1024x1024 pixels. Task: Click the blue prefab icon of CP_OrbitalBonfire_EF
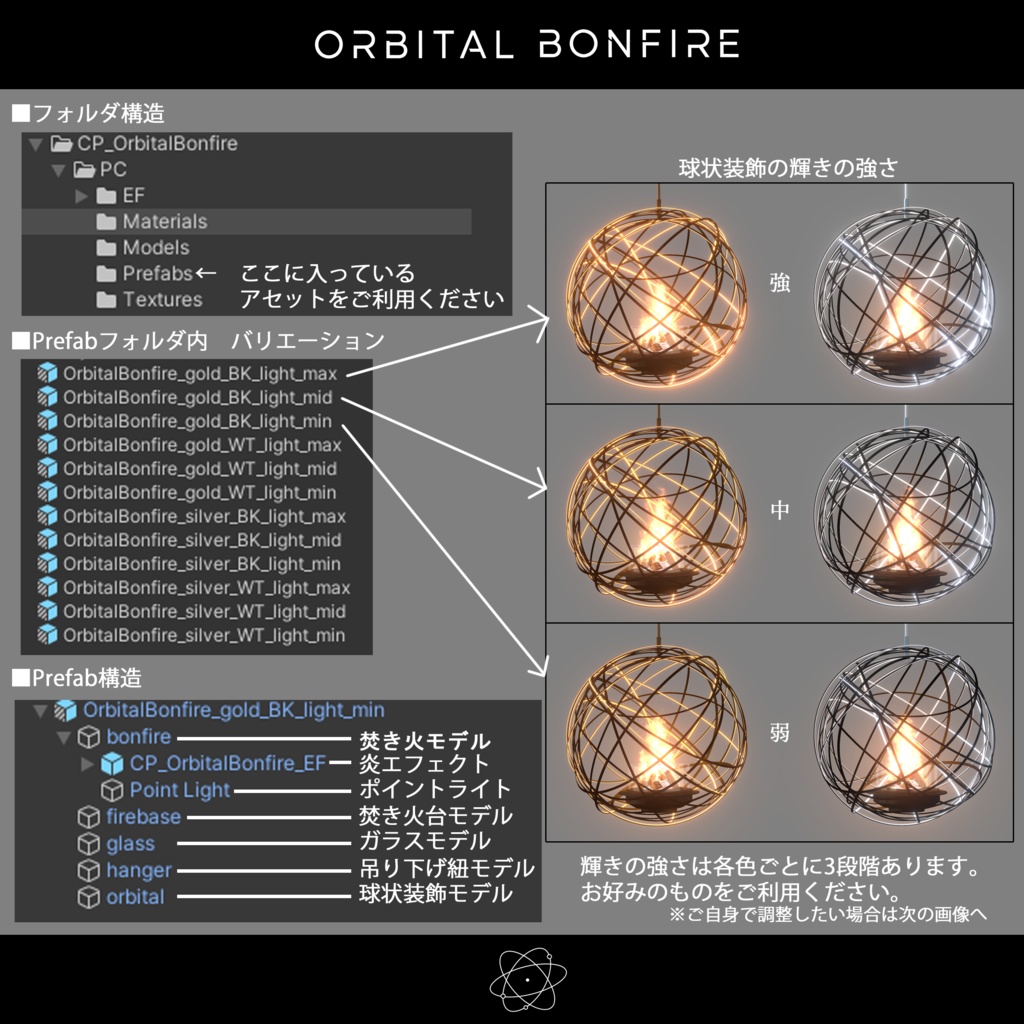(x=111, y=763)
